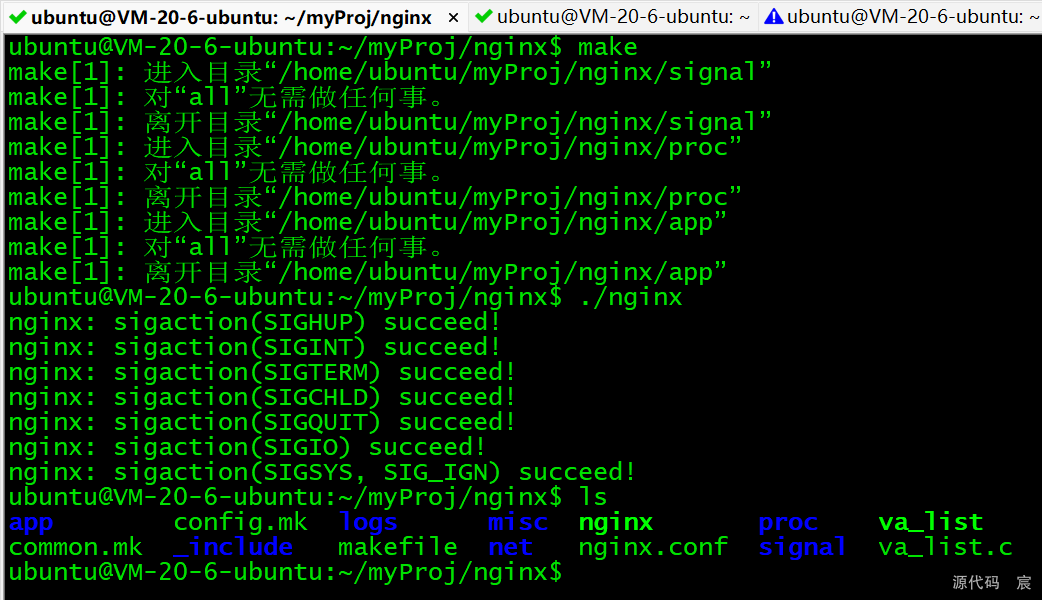
Task: Click the 'sigaction(SIGIO) succeed!' line
Action: [247, 447]
